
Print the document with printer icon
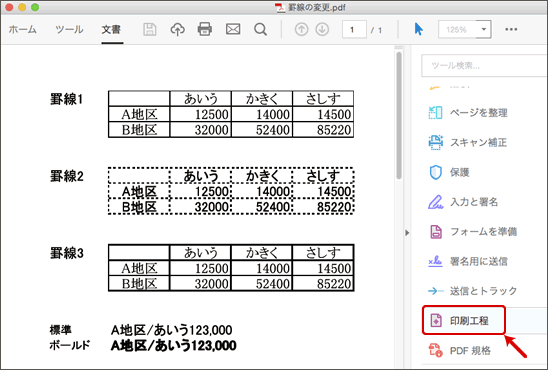205,29
